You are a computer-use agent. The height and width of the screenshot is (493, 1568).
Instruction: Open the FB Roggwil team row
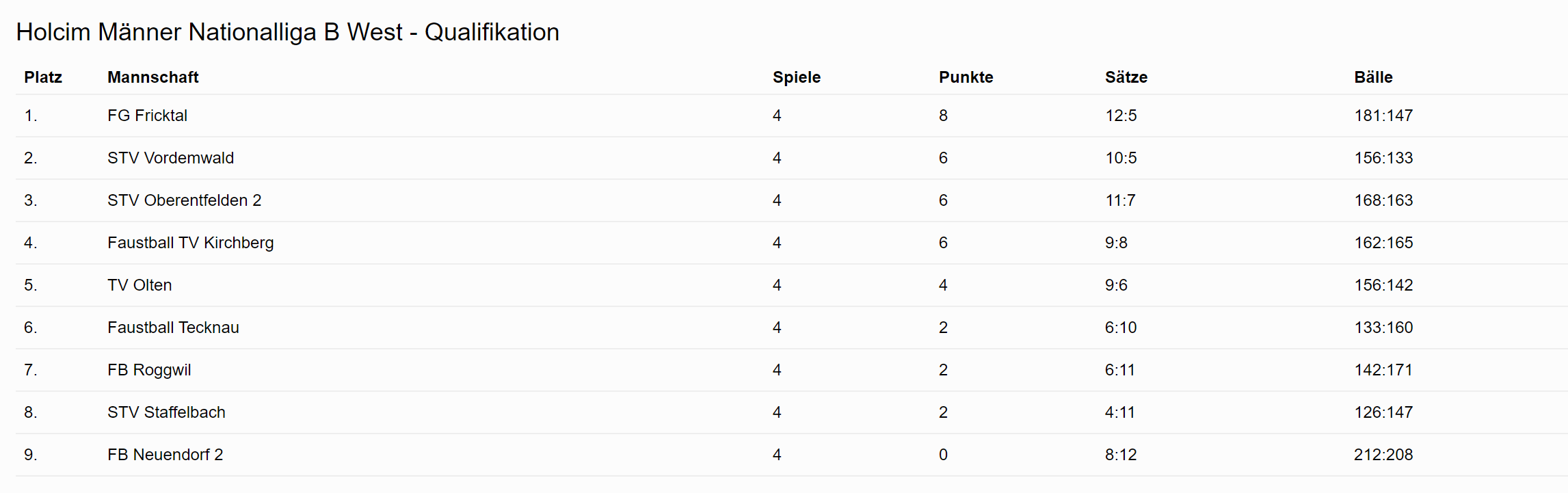[792, 370]
